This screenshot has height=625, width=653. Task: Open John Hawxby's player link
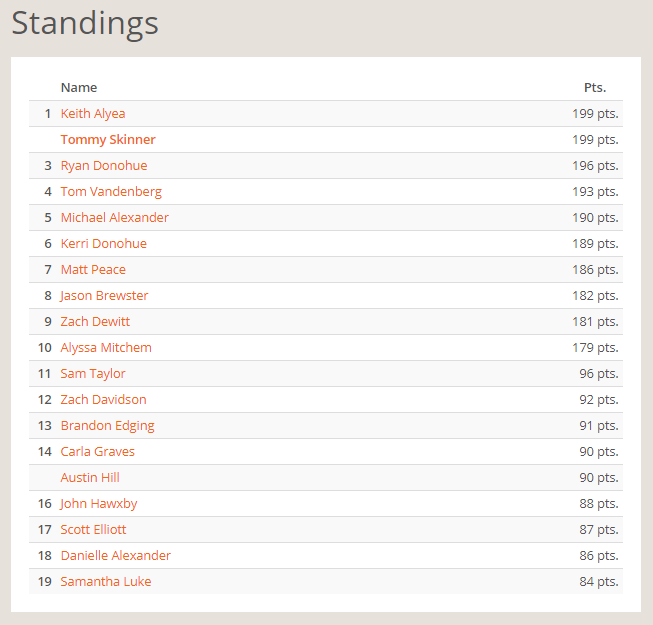(x=99, y=504)
